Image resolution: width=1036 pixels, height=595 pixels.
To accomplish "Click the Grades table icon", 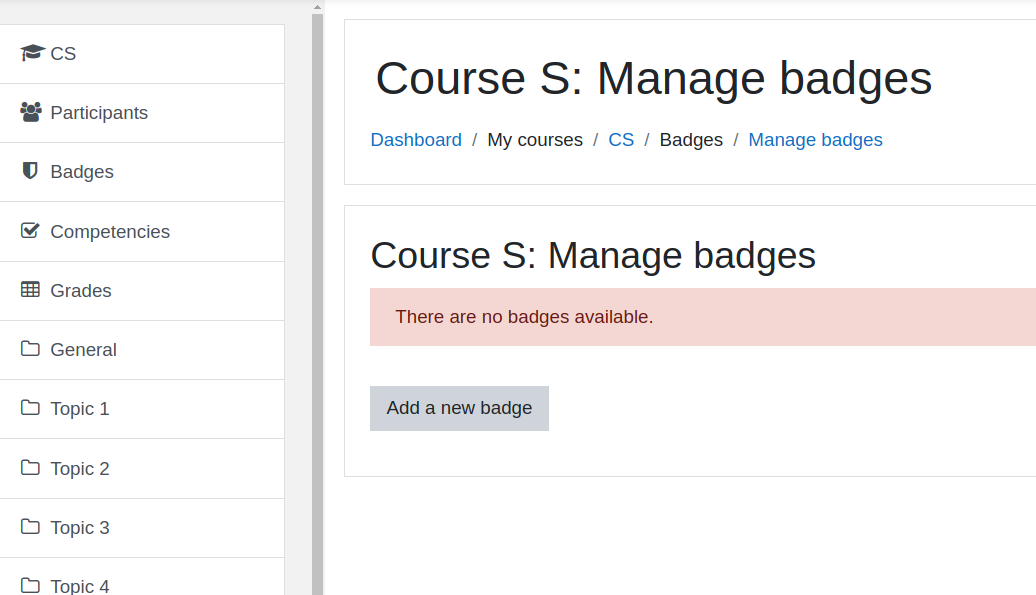I will (x=30, y=289).
